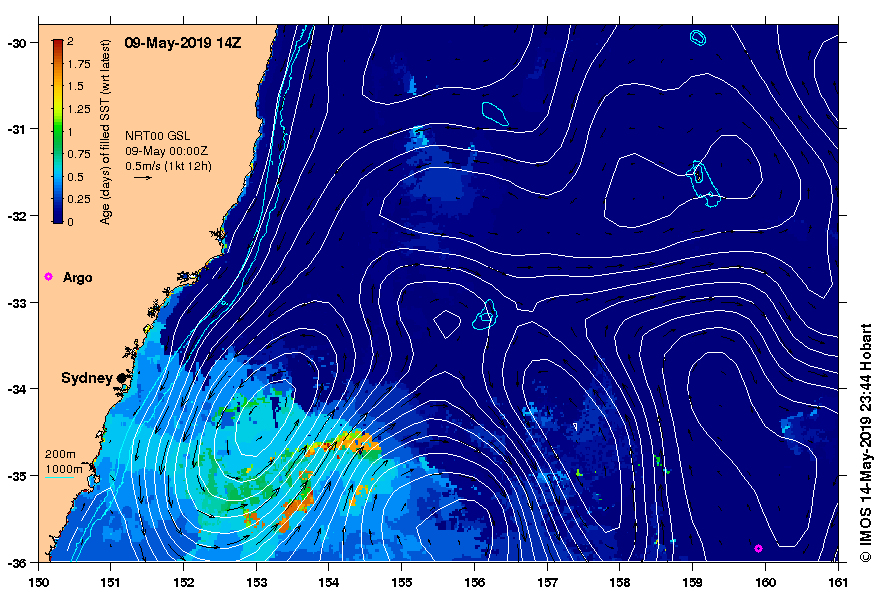Click the velocity scale reference arrow
This screenshot has width=879, height=600.
tap(143, 178)
